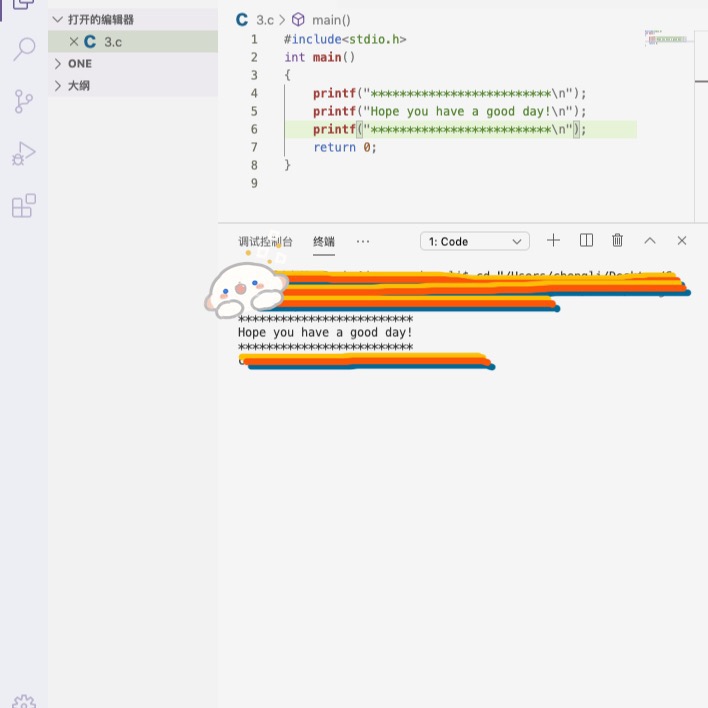Open the Run and Debug view

click(23, 154)
